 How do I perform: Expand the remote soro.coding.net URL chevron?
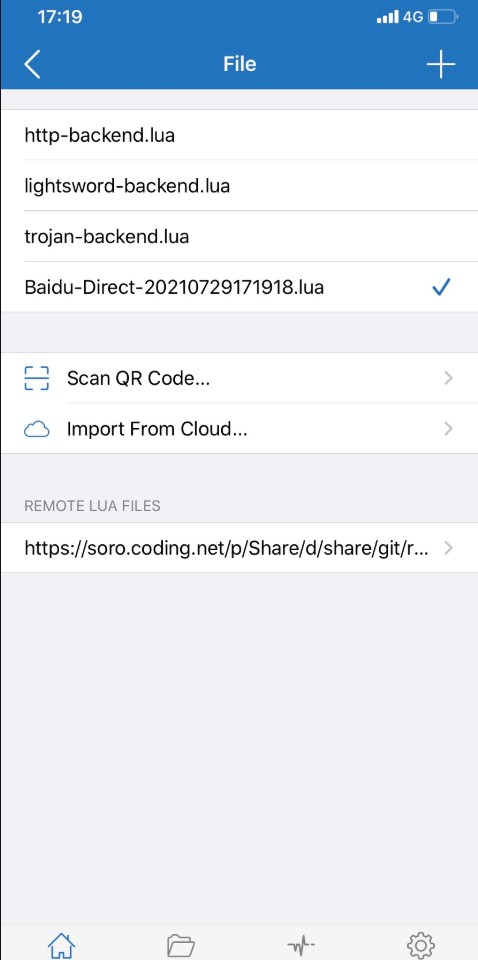coord(448,547)
